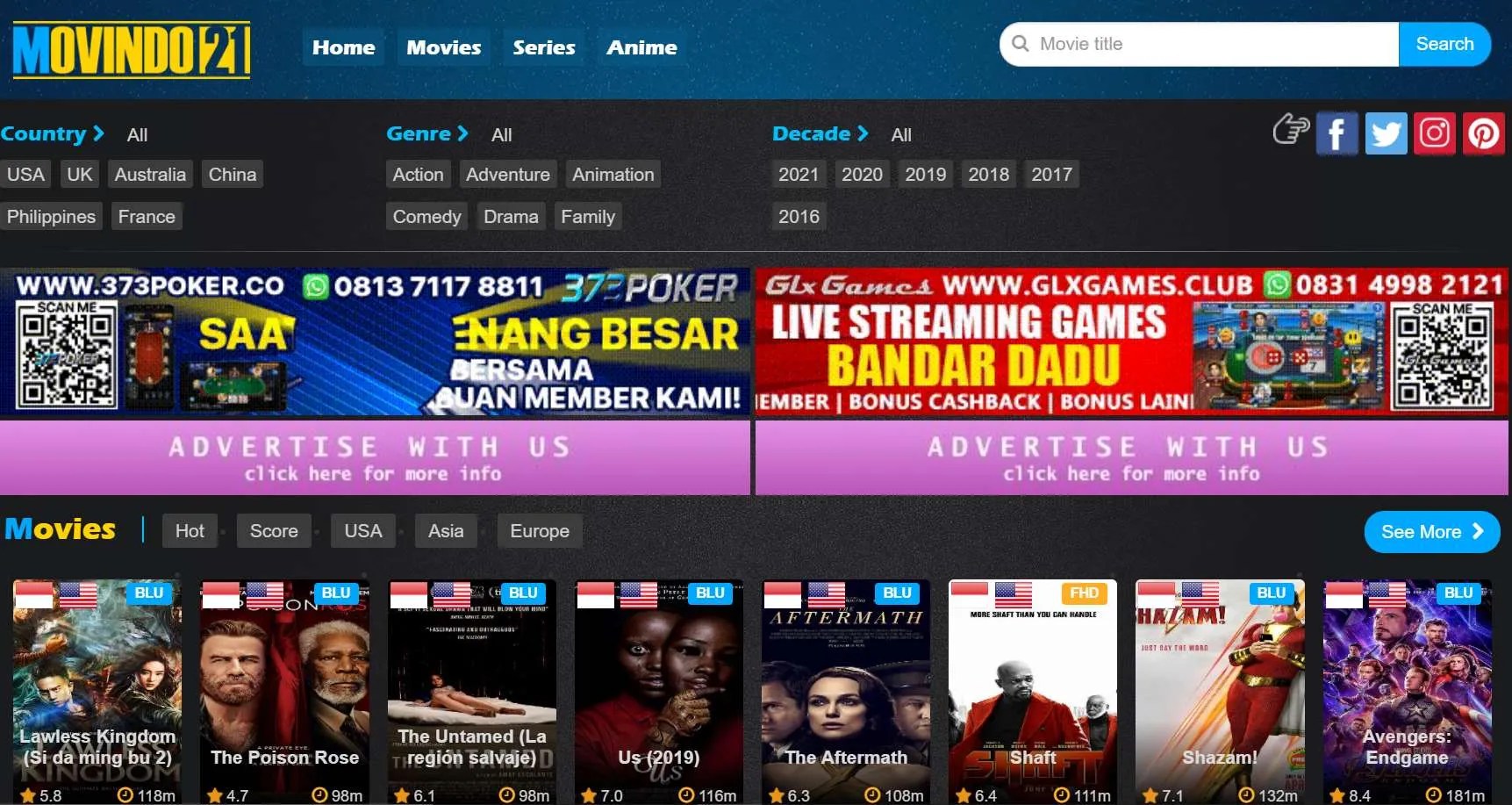Screen dimensions: 1512x805
Task: Click the BLU badge on Avengers: Endgame
Action: (x=1458, y=593)
